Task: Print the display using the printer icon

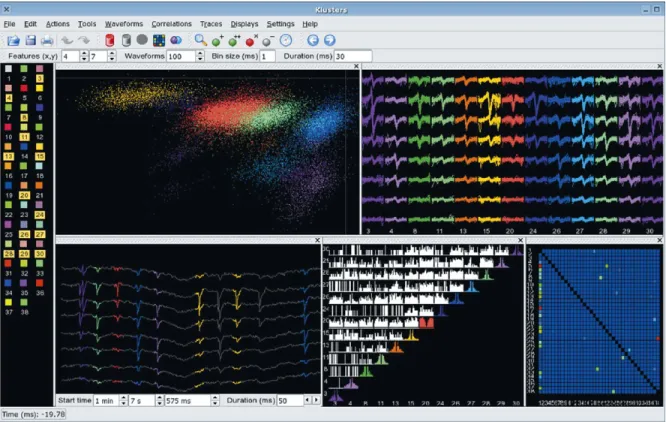Action: pos(47,40)
